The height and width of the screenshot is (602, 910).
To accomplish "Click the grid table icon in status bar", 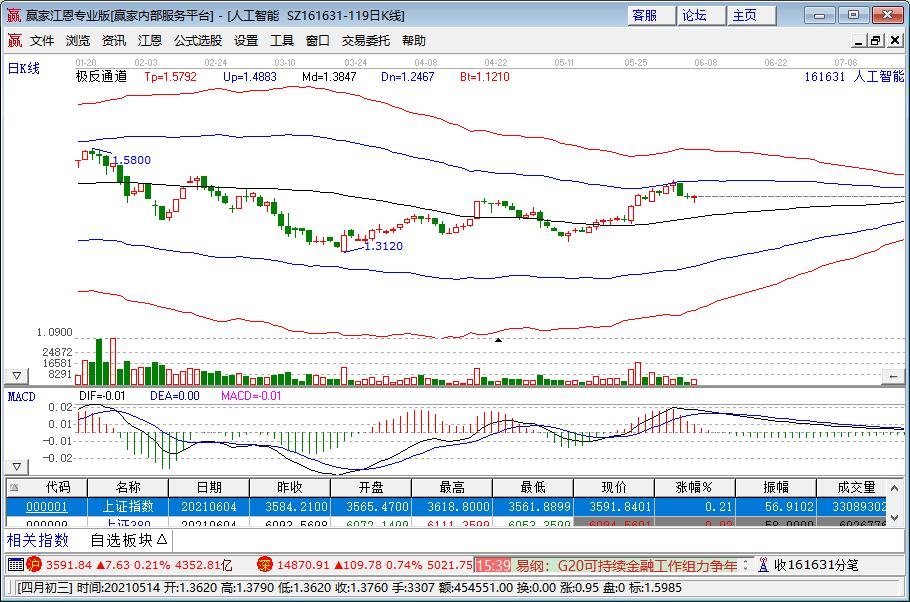I will [x=16, y=564].
